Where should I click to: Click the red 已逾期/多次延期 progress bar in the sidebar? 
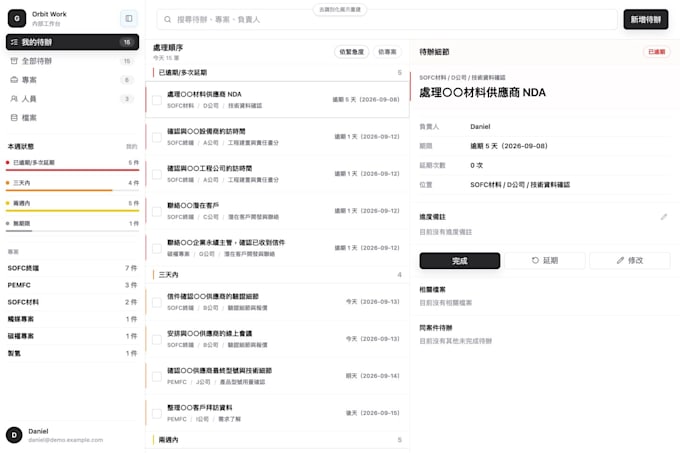point(72,170)
